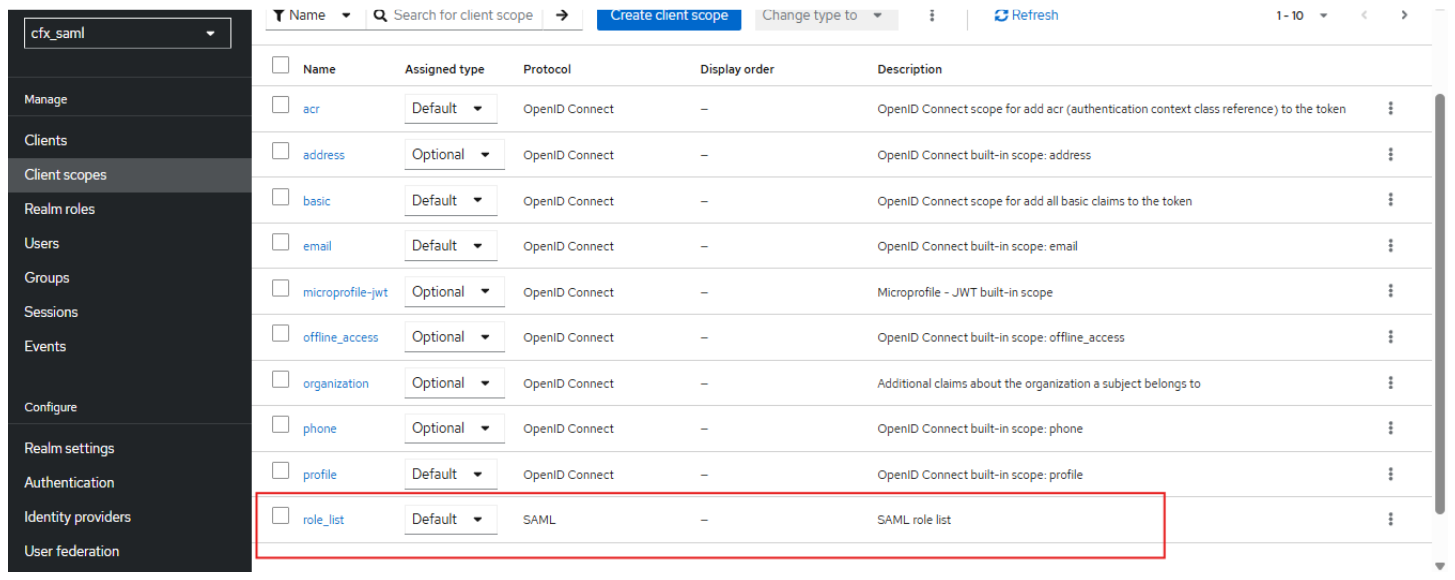Open kebab menu for organization row
Screen dimensions: 1455x580
click(1390, 383)
